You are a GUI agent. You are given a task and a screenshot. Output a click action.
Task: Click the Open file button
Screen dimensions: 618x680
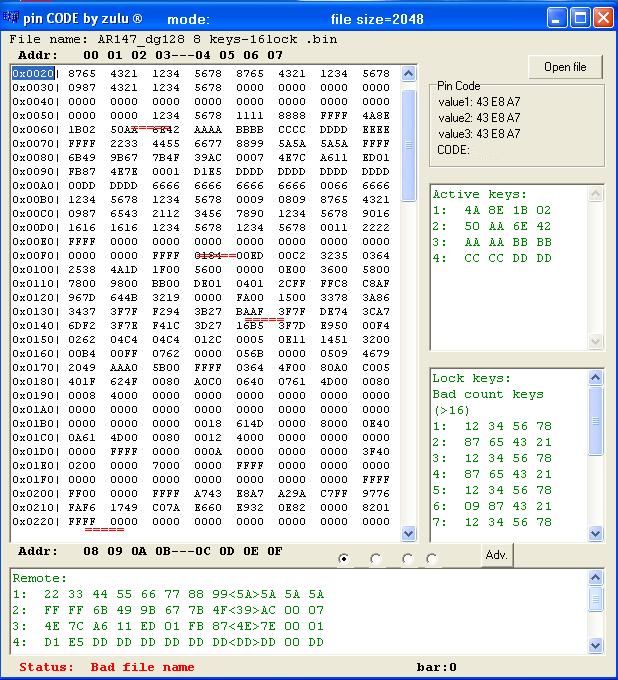coord(565,67)
